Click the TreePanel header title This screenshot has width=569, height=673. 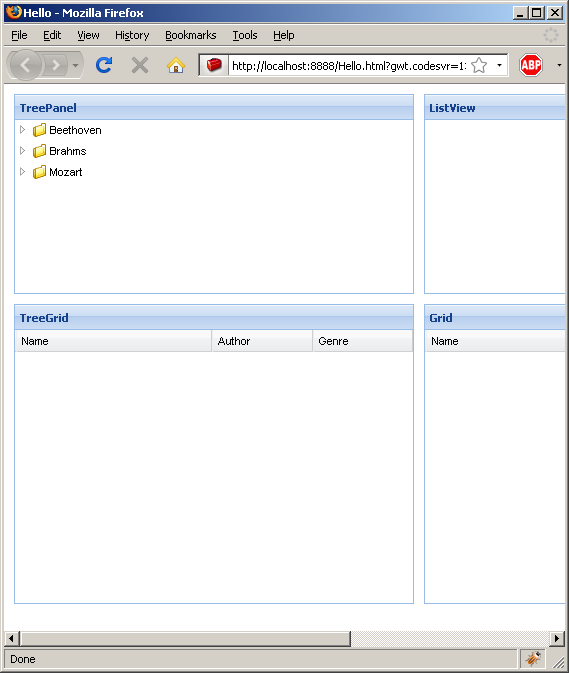(48, 108)
